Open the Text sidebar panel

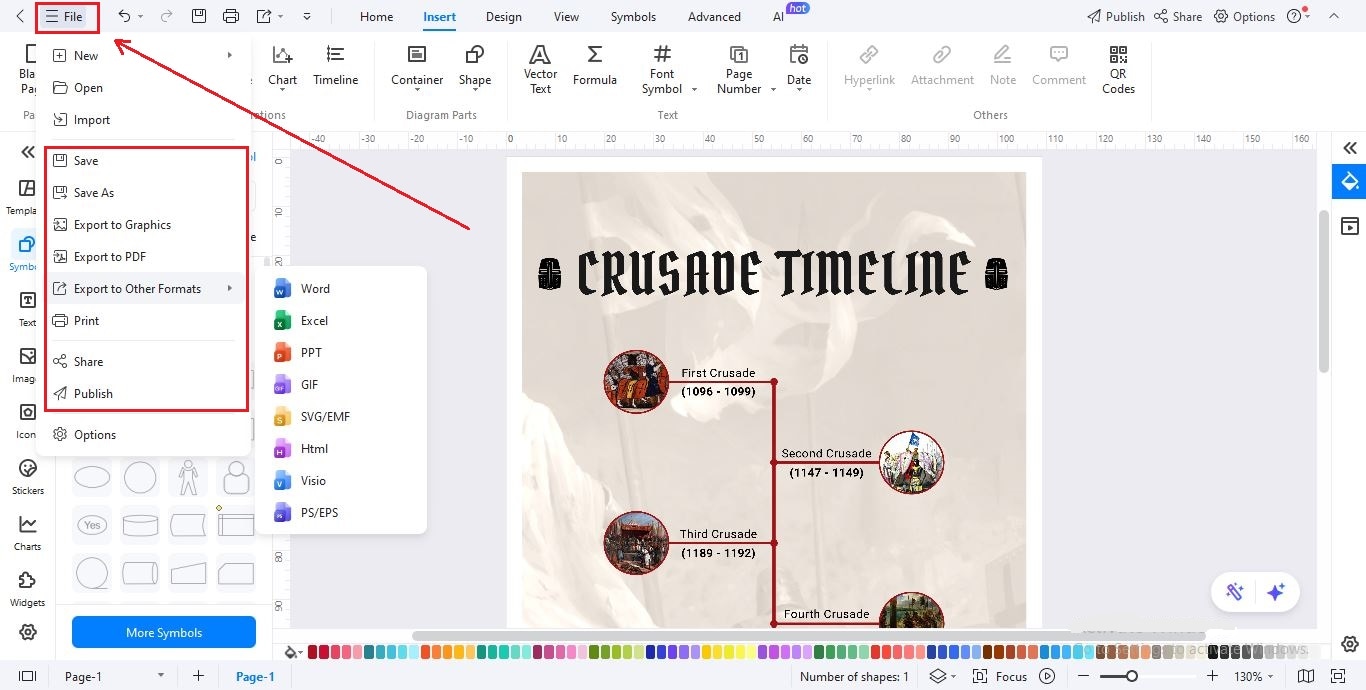[x=27, y=308]
